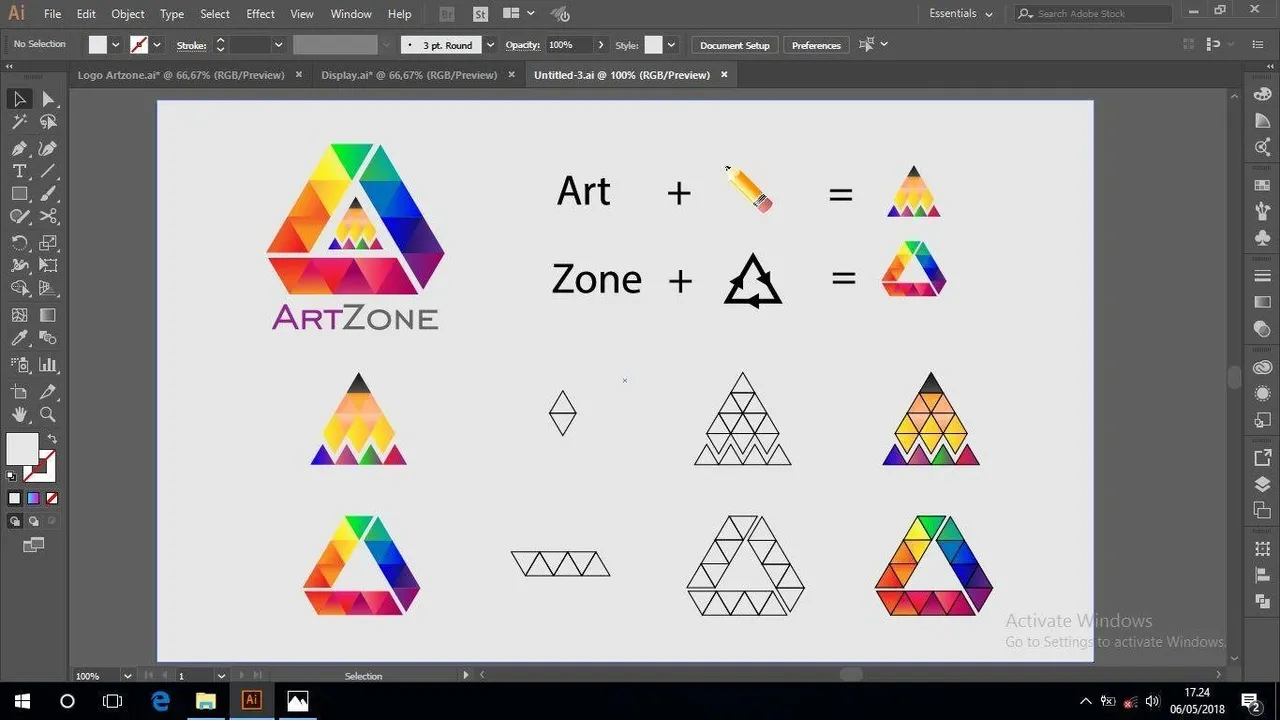Open the Layers panel icon
The image size is (1280, 720).
[x=1262, y=484]
